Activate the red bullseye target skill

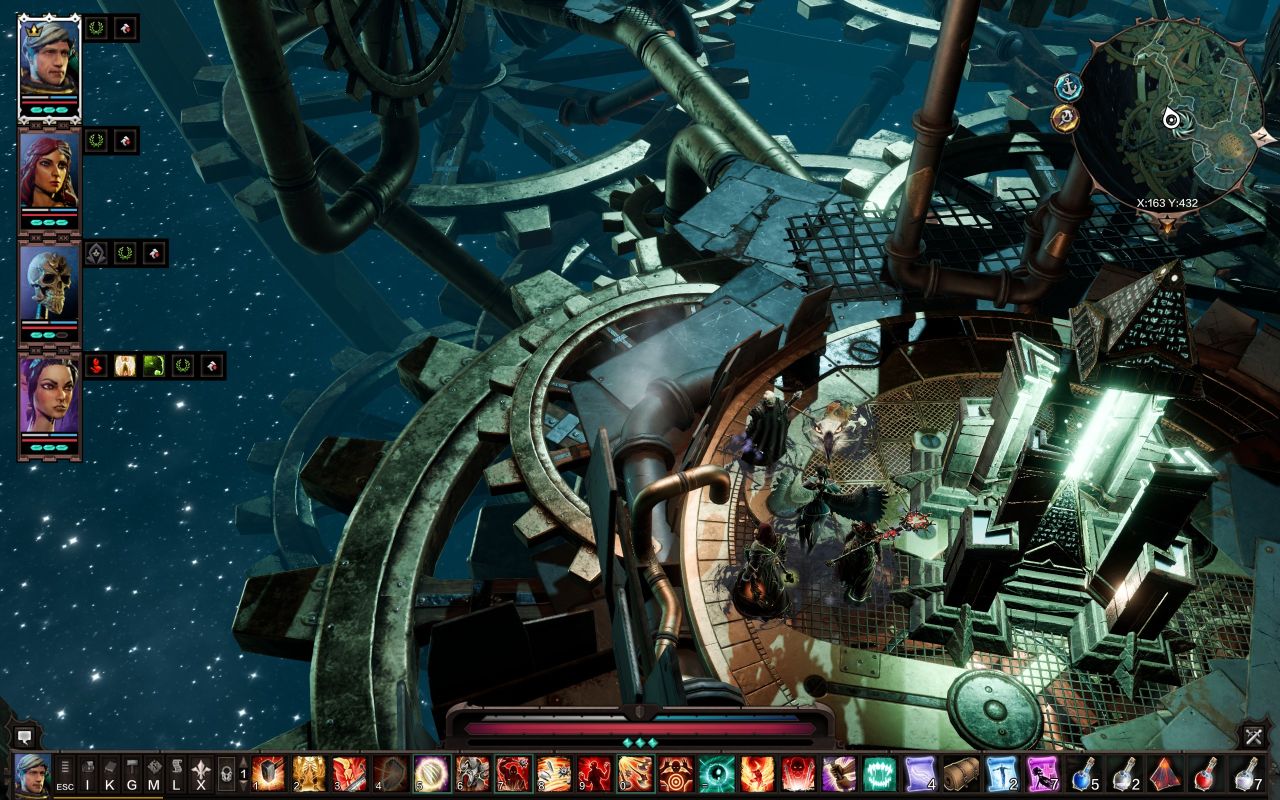(x=677, y=774)
